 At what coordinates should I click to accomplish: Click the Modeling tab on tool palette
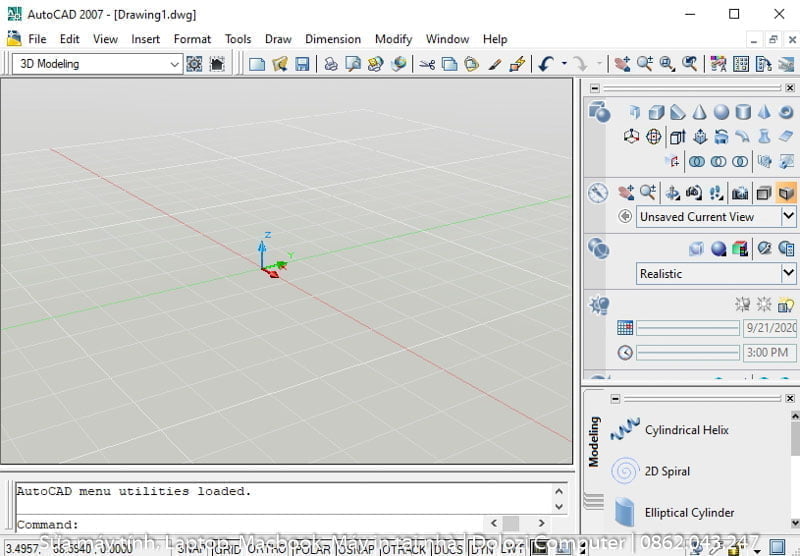coord(593,442)
